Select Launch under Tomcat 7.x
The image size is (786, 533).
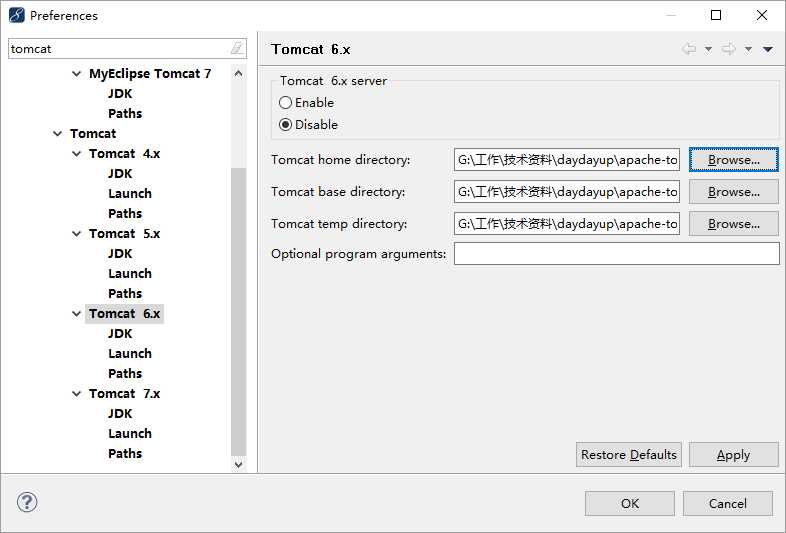(x=130, y=434)
